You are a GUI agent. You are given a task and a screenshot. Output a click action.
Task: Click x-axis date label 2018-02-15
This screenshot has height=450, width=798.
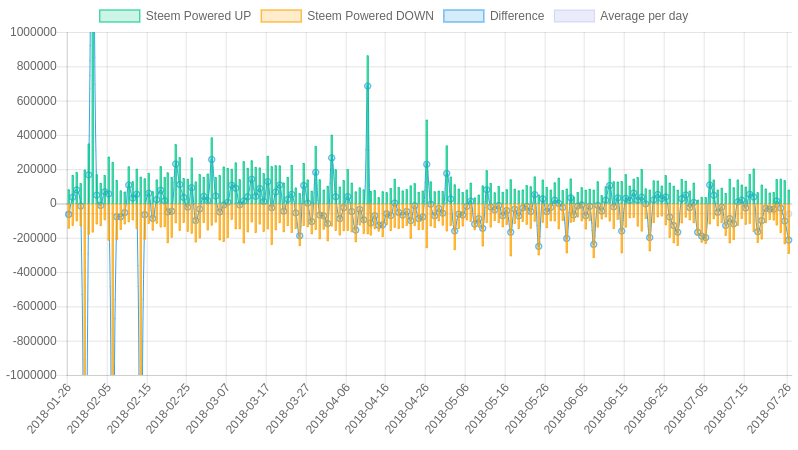[128, 409]
